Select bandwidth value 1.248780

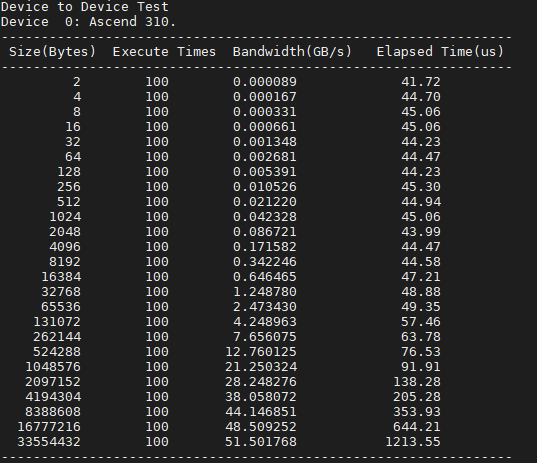tap(265, 292)
